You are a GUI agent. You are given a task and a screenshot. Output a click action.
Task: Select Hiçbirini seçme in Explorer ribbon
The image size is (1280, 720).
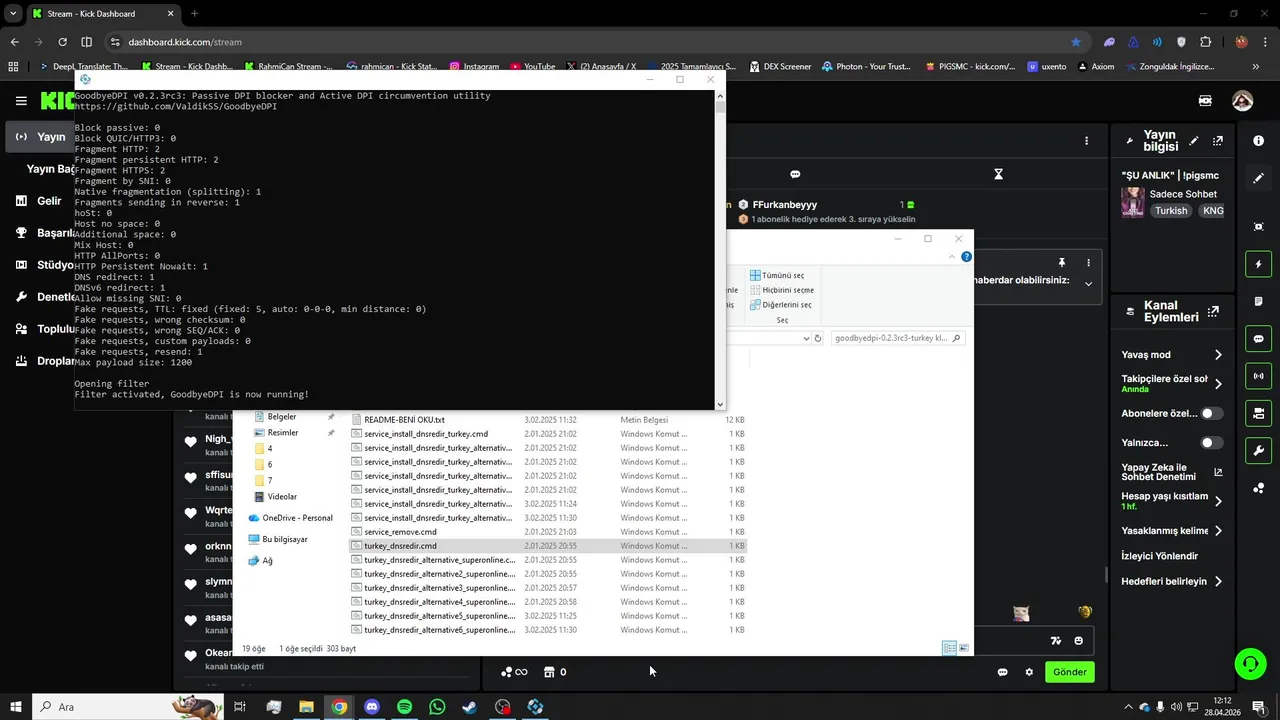click(x=781, y=290)
